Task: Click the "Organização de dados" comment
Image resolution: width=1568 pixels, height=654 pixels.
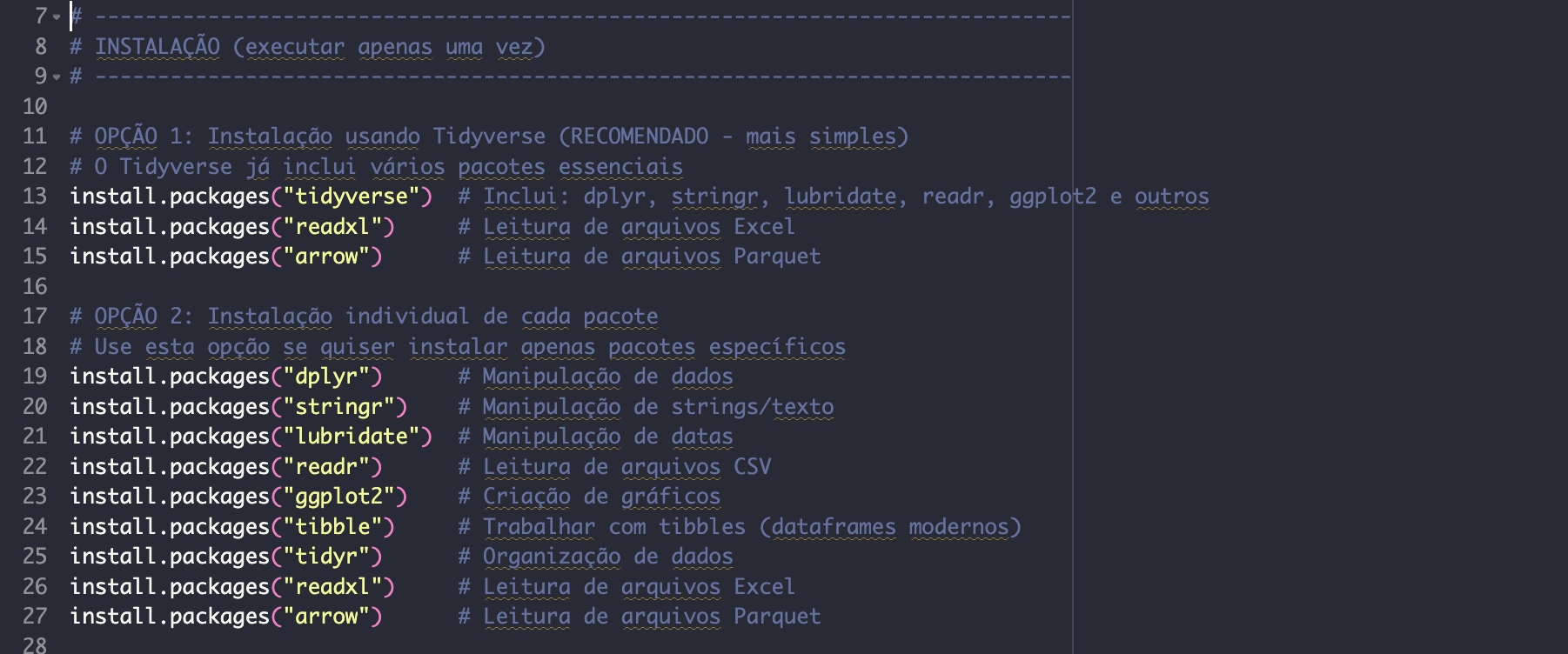Action: click(607, 557)
